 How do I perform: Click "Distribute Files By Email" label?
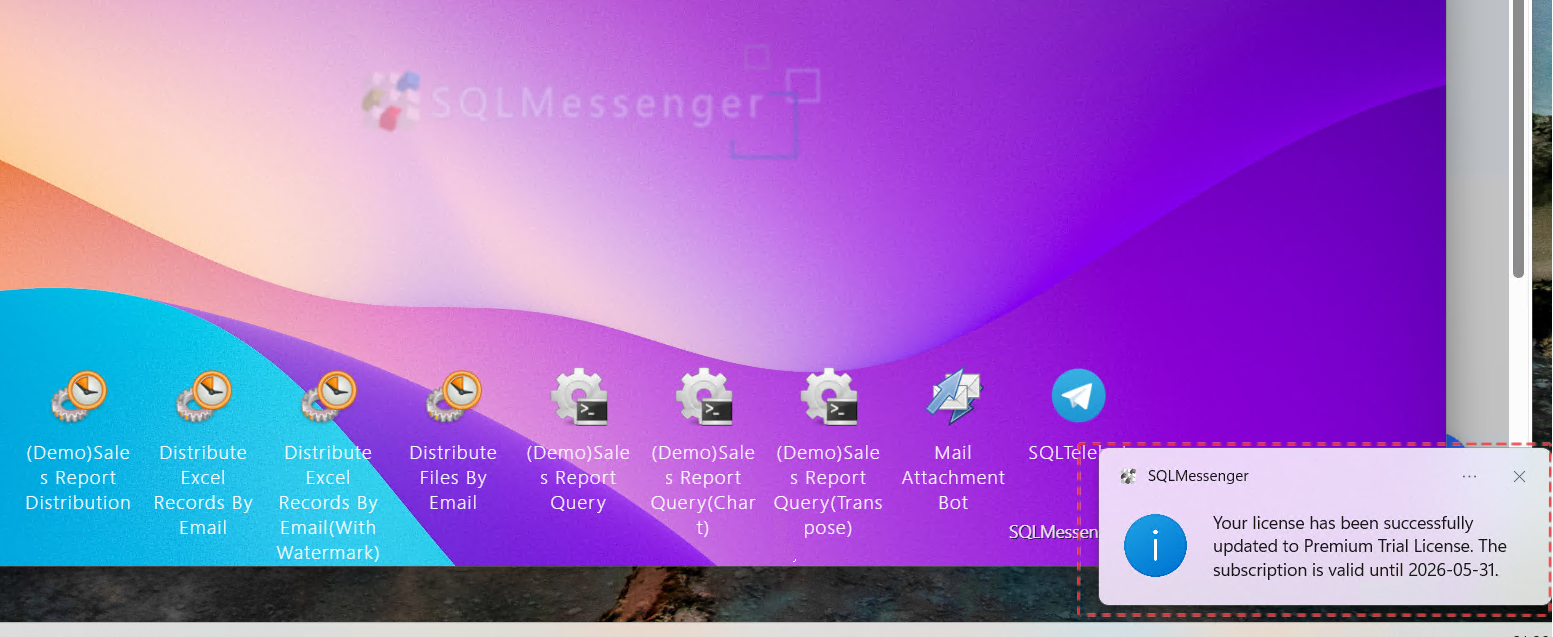pos(453,478)
